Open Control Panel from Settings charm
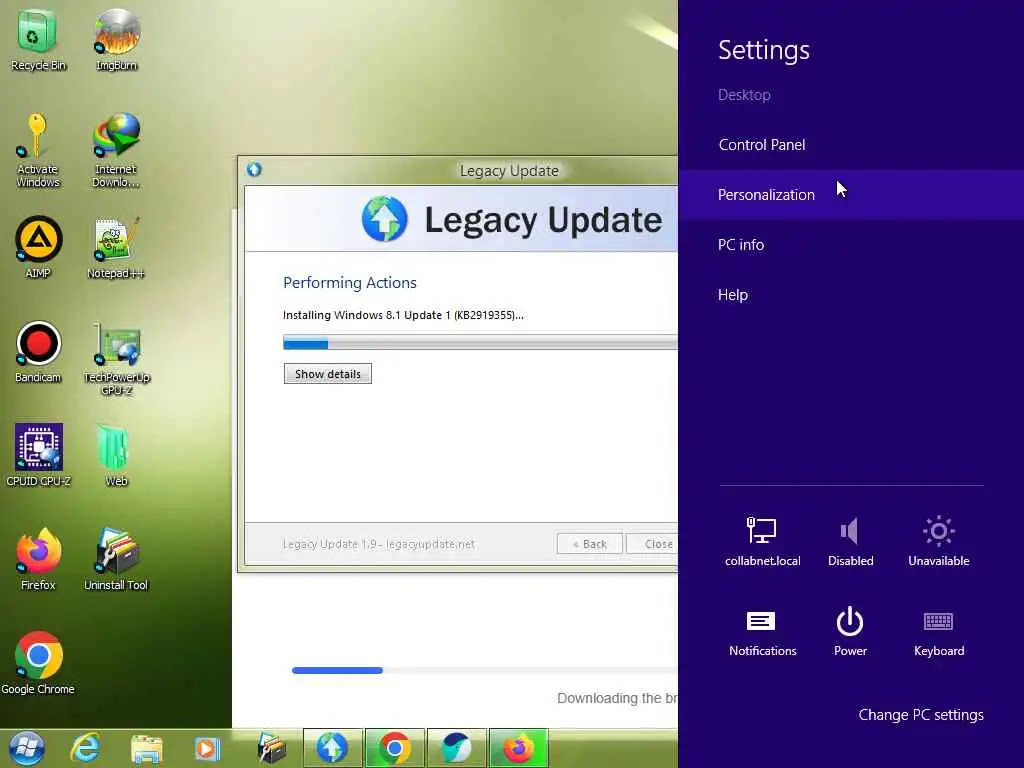This screenshot has width=1024, height=768. [x=851, y=144]
